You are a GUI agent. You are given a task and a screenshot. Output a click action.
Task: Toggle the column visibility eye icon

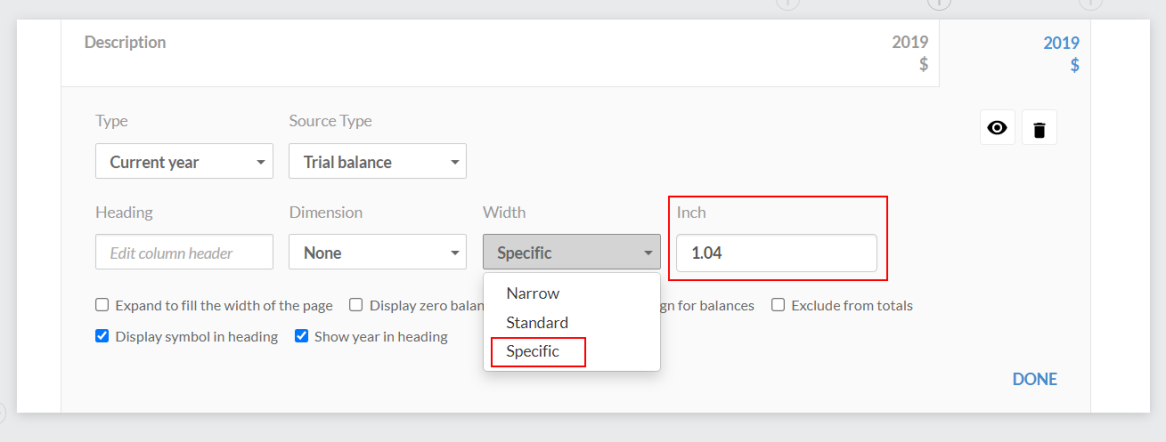click(997, 128)
